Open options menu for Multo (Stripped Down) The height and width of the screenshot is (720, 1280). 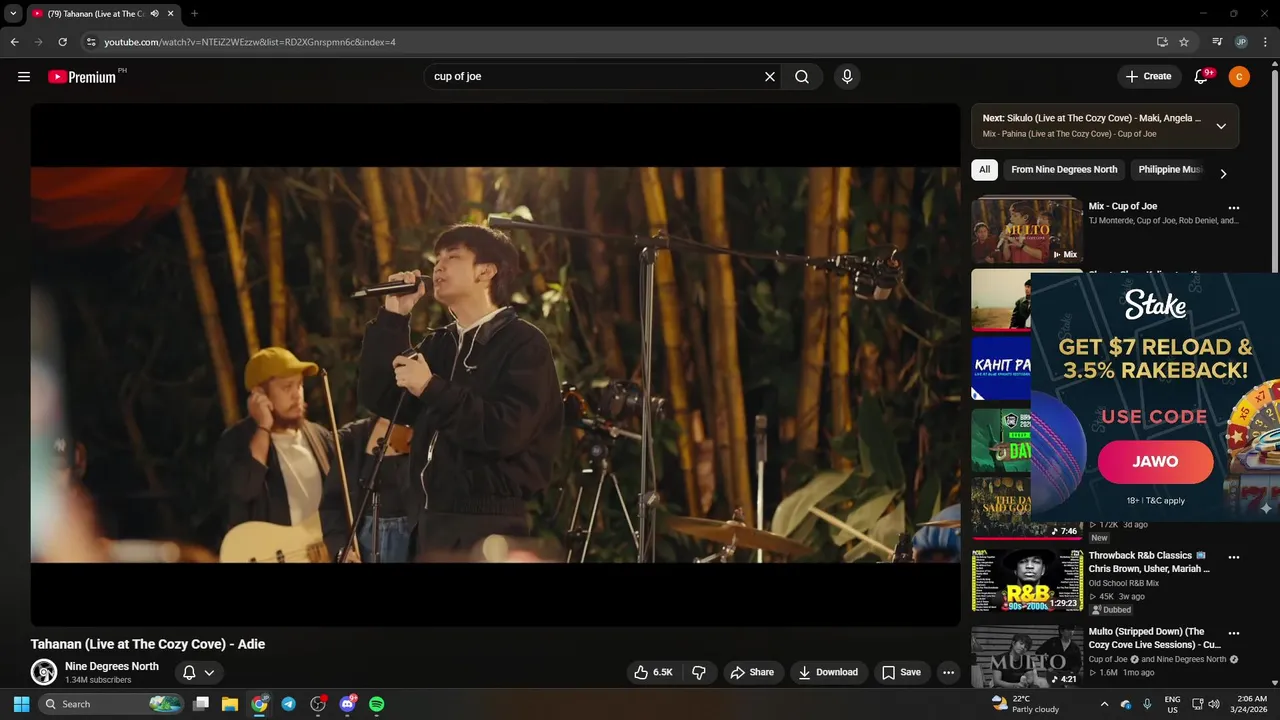coord(1233,633)
